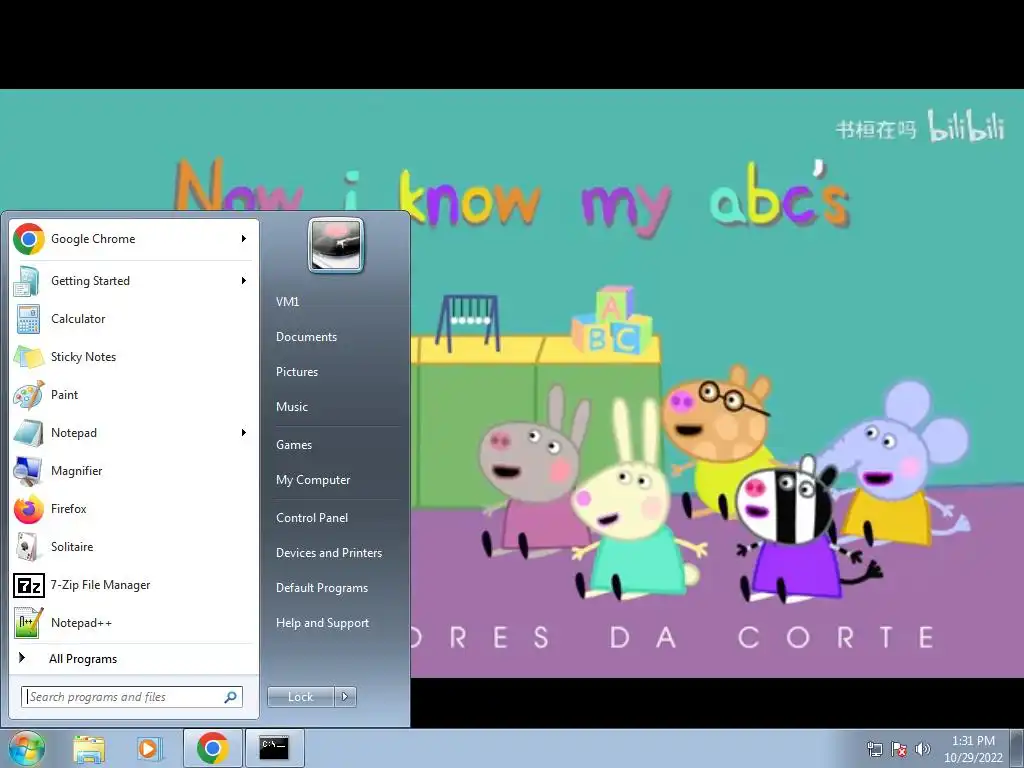Click the taskbar clock and date
The height and width of the screenshot is (768, 1024).
(x=973, y=749)
